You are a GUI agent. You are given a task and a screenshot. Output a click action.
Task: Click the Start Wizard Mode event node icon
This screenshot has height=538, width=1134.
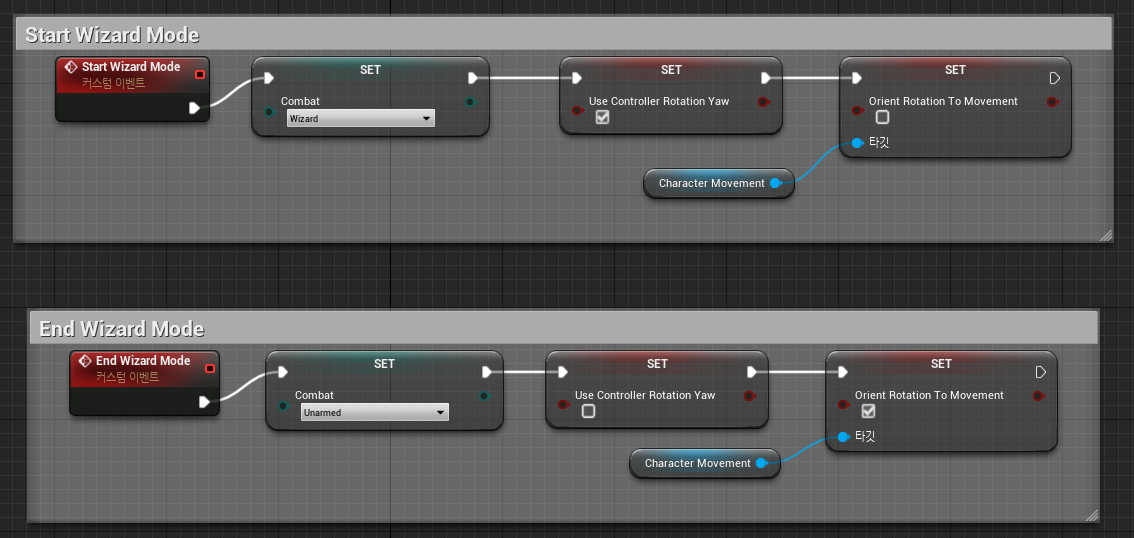click(71, 67)
